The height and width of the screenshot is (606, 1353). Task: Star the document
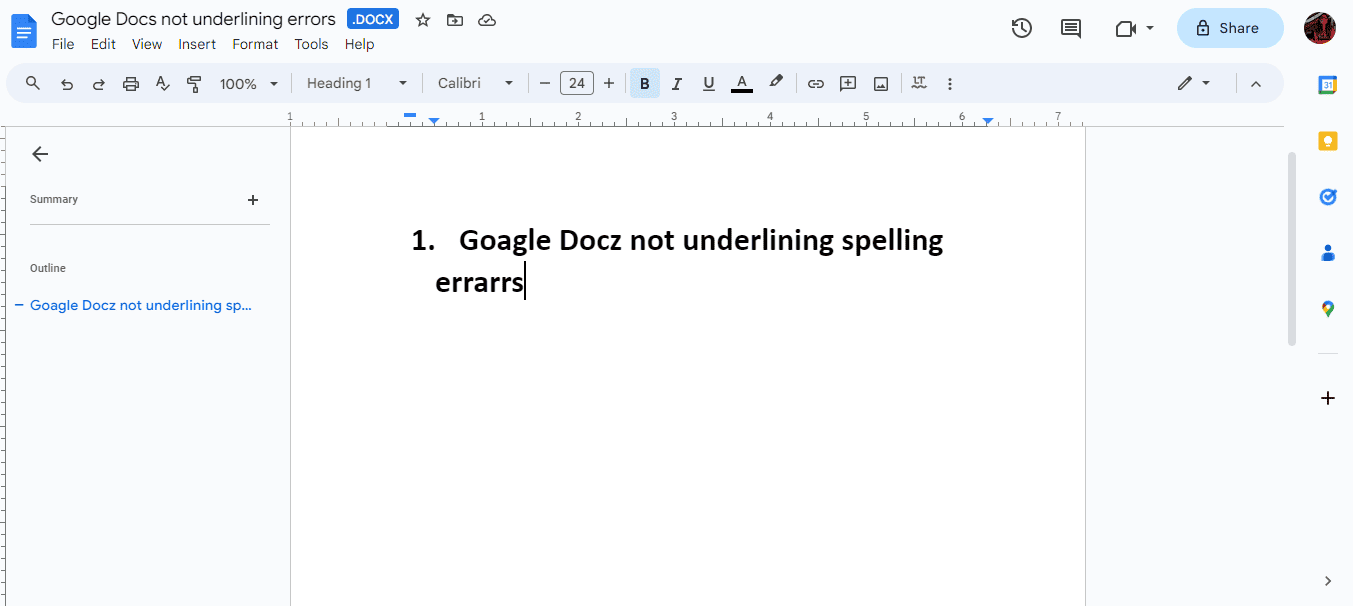pyautogui.click(x=422, y=19)
